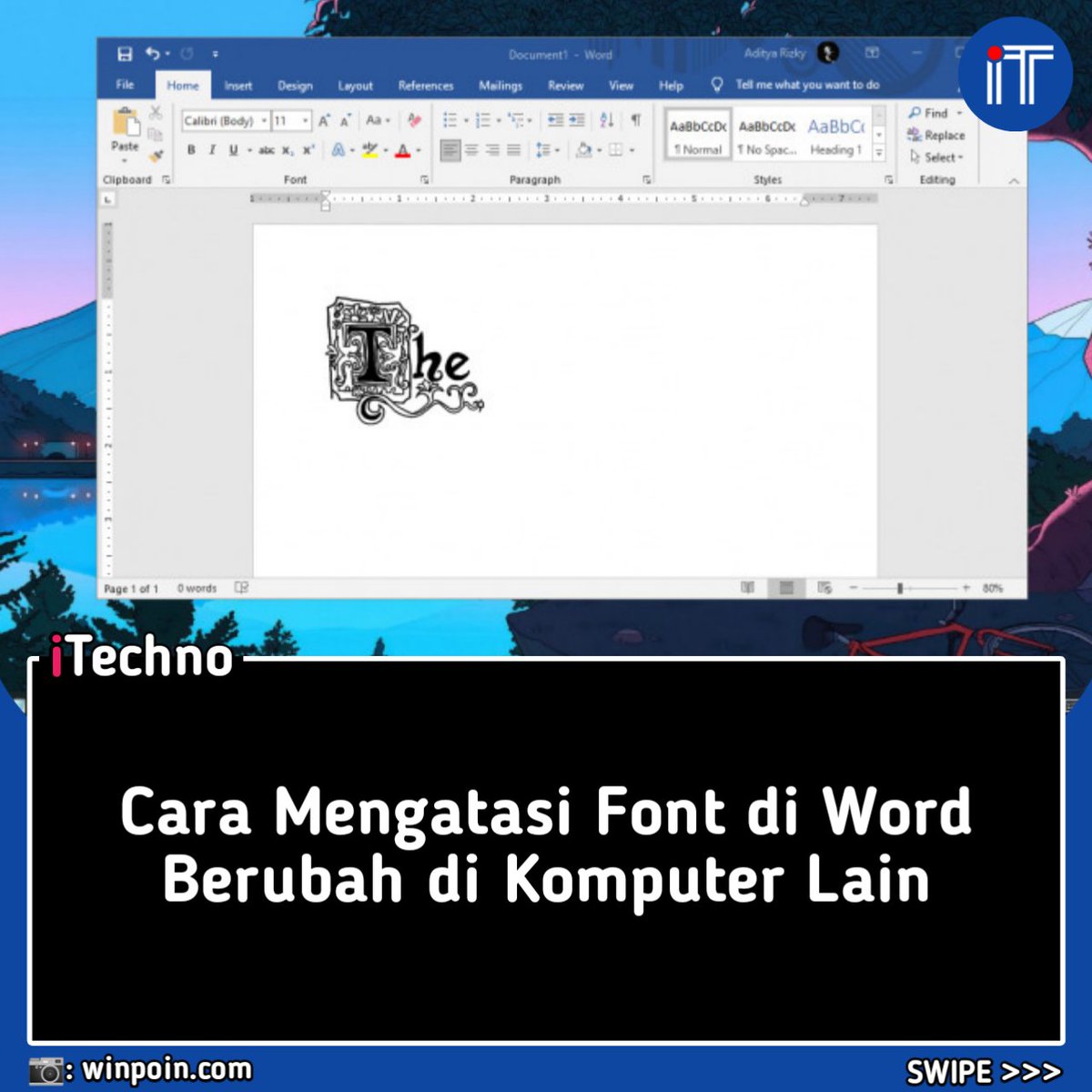The height and width of the screenshot is (1092, 1092).
Task: Select Justify paragraph alignment
Action: (514, 150)
